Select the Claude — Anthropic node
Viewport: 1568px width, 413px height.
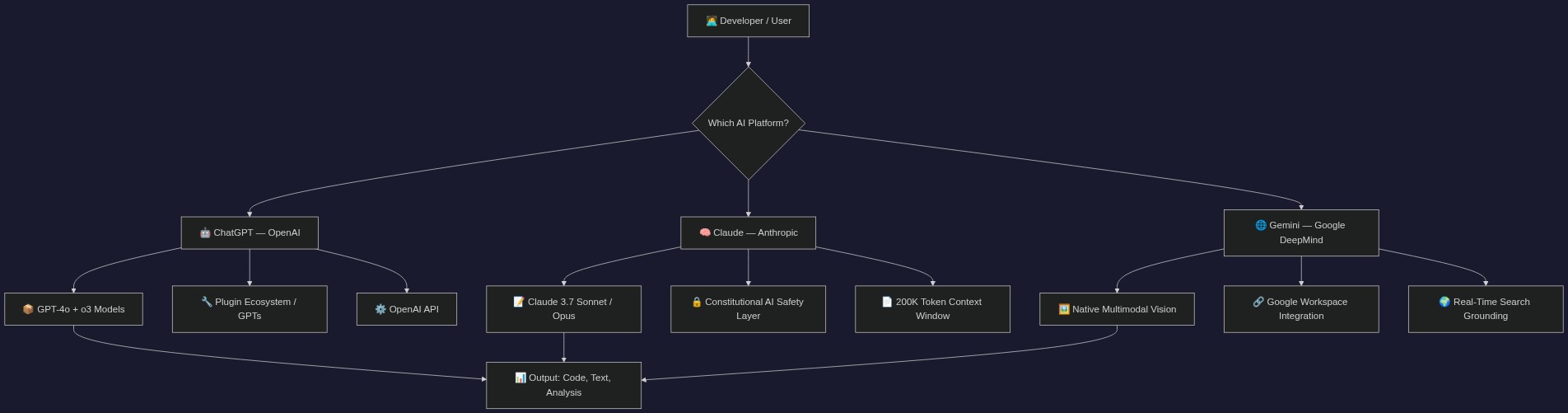tap(748, 232)
